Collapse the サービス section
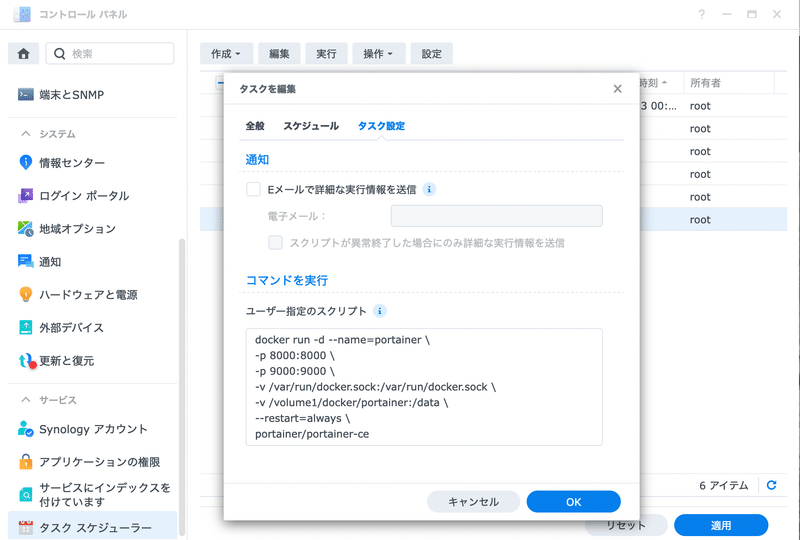The width and height of the screenshot is (800, 540). (x=26, y=400)
